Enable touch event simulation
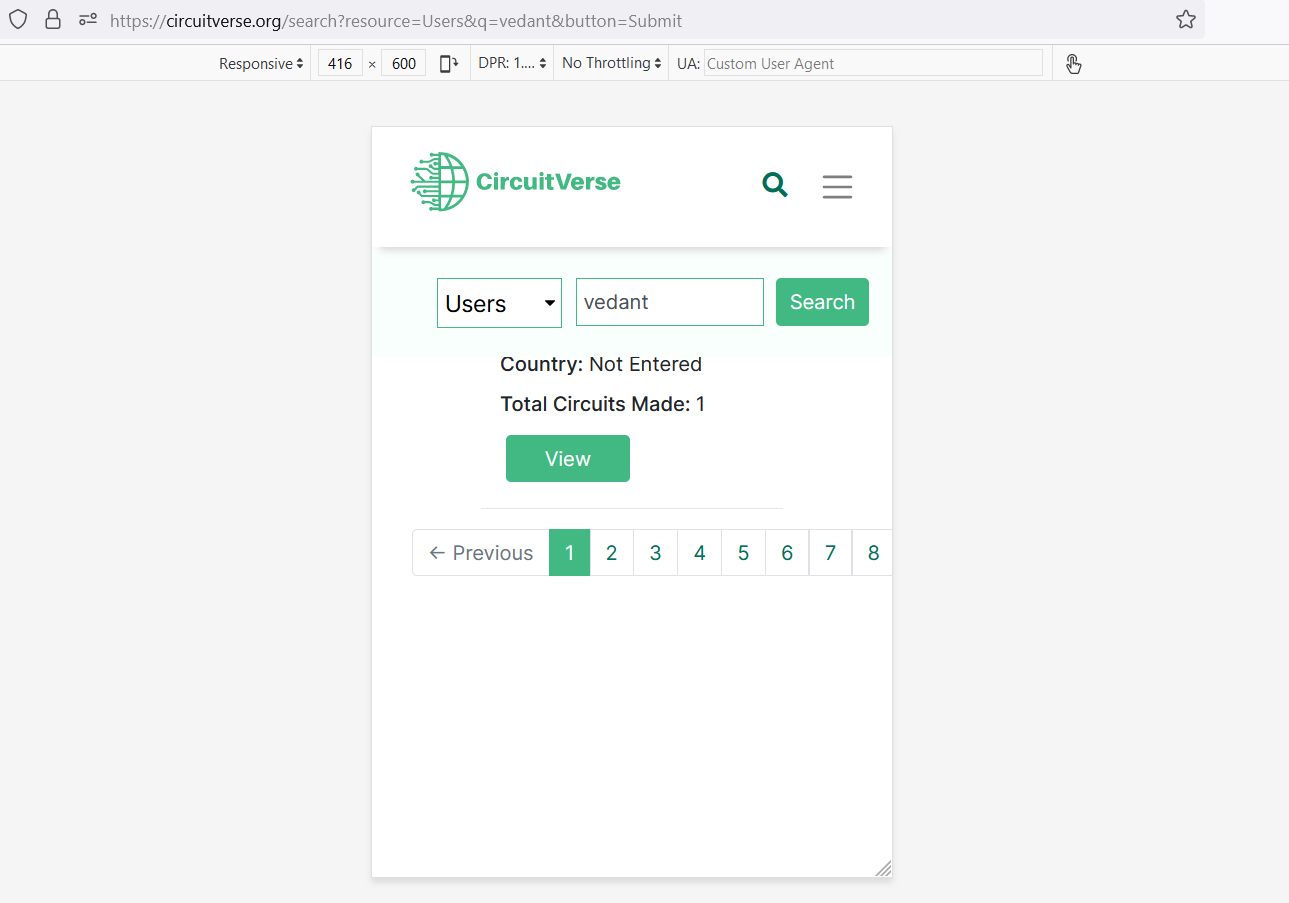The width and height of the screenshot is (1289, 903). 1073,63
